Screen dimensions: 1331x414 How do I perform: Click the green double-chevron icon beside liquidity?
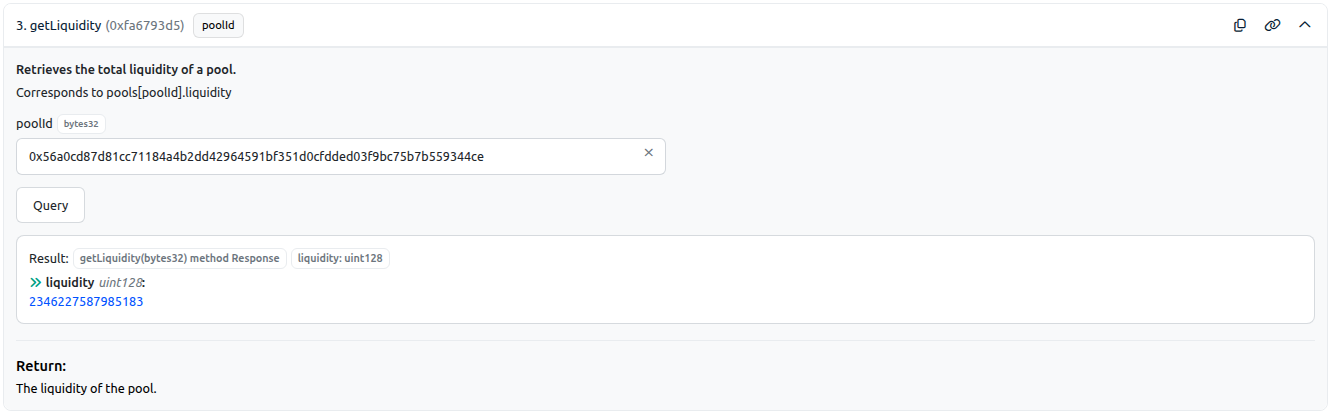tap(36, 283)
